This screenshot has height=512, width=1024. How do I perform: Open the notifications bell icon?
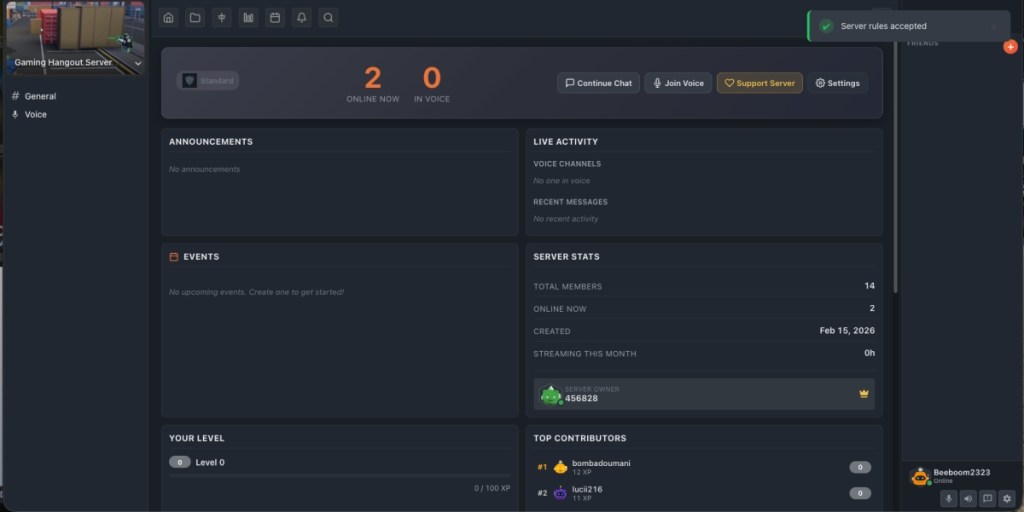[x=302, y=18]
